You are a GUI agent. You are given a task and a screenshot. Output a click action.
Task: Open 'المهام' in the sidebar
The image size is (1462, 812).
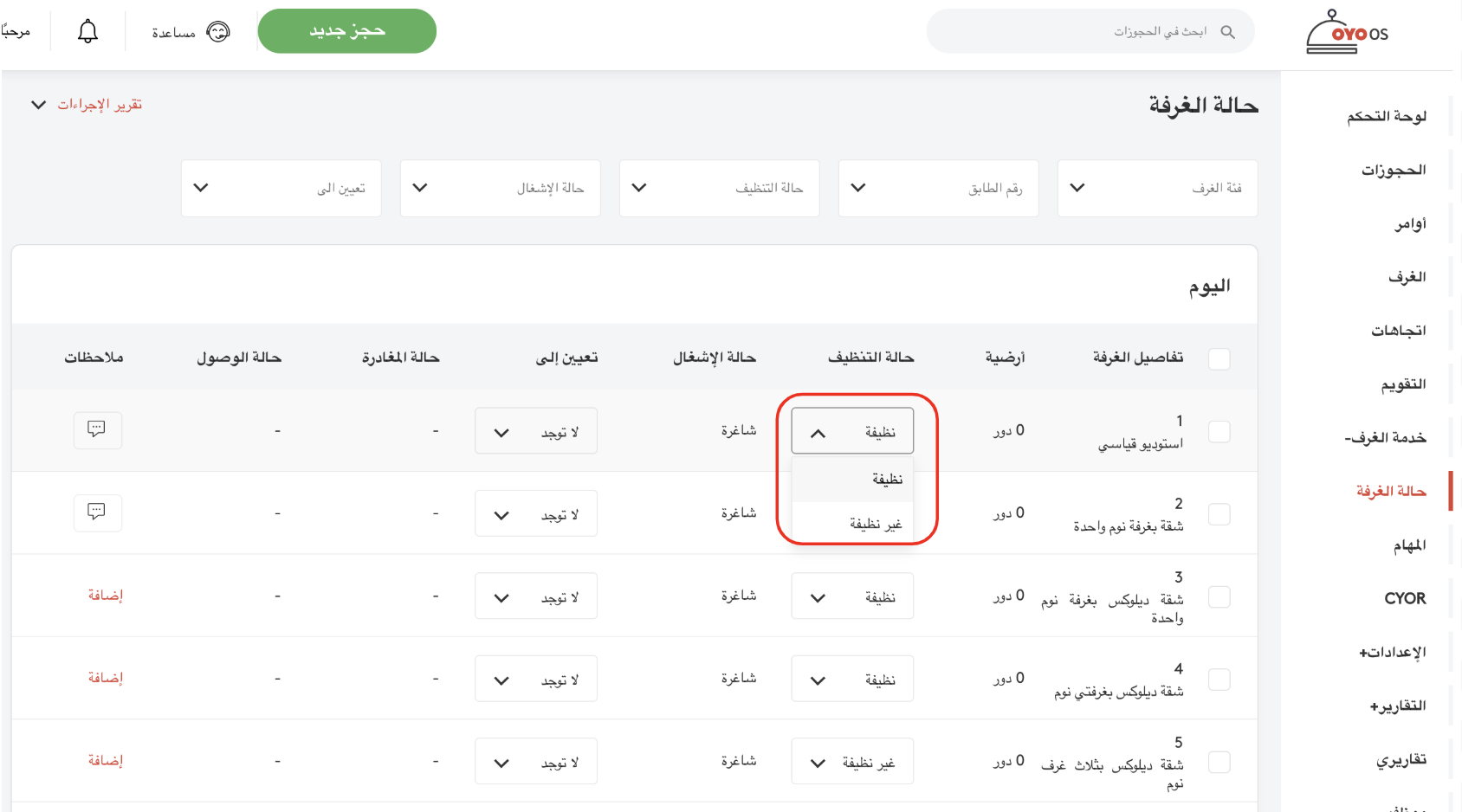click(1409, 545)
